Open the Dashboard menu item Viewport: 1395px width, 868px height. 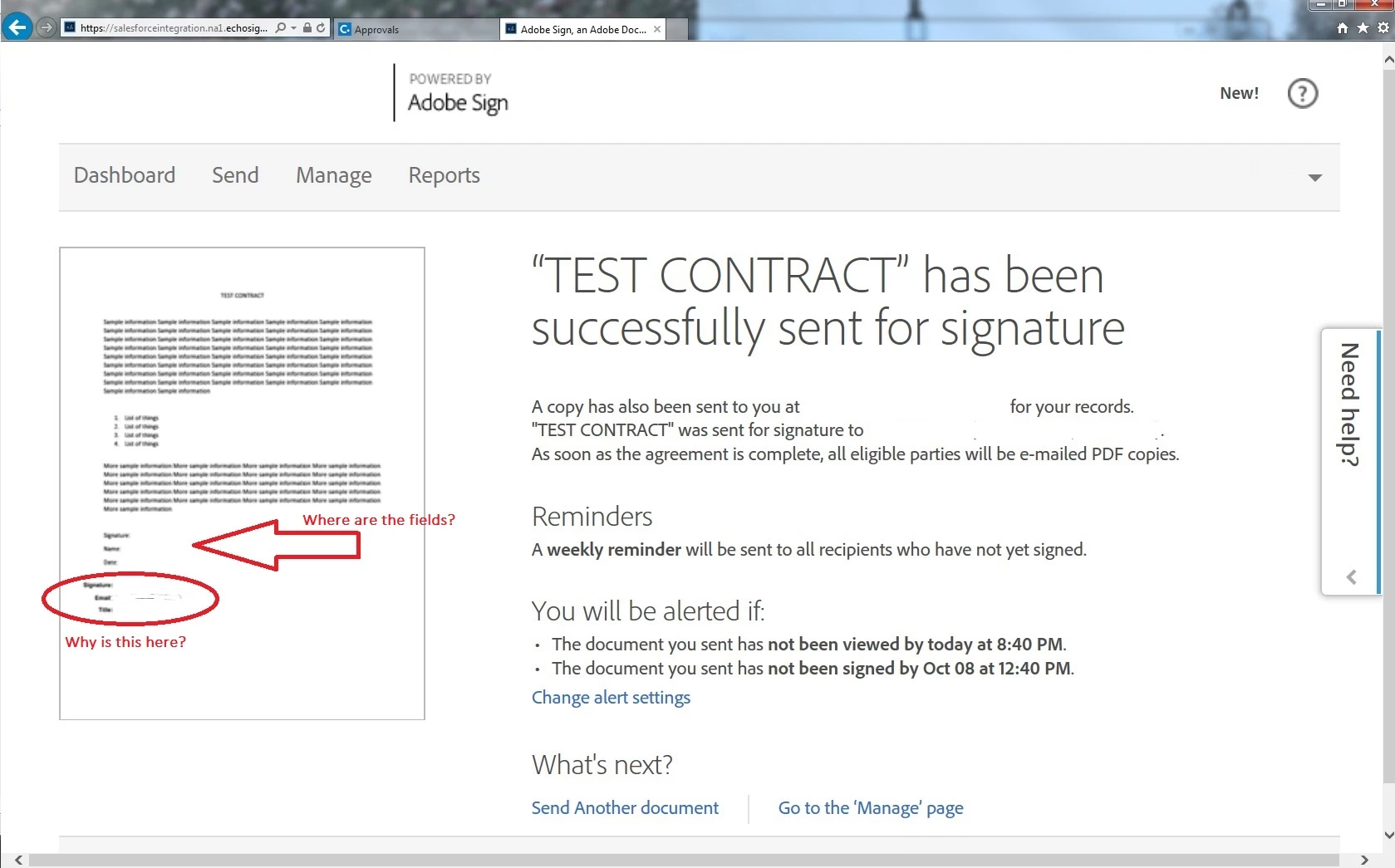[125, 175]
